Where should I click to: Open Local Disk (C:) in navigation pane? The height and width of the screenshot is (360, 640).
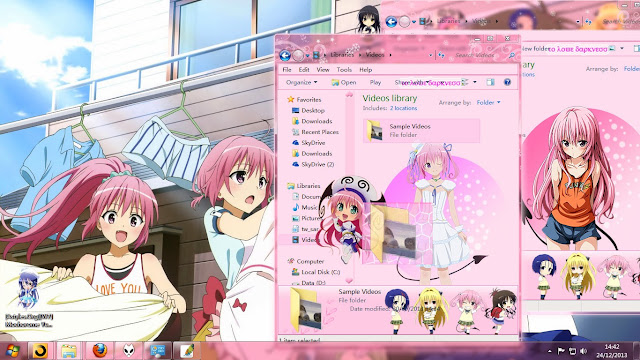pyautogui.click(x=320, y=272)
